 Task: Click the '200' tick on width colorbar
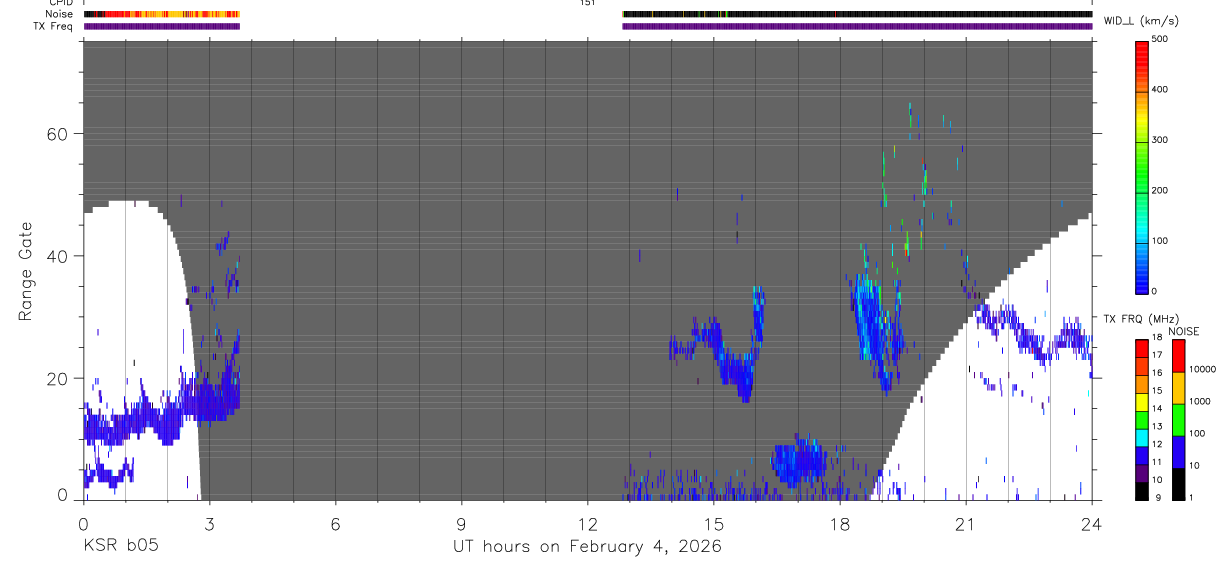(x=1161, y=191)
